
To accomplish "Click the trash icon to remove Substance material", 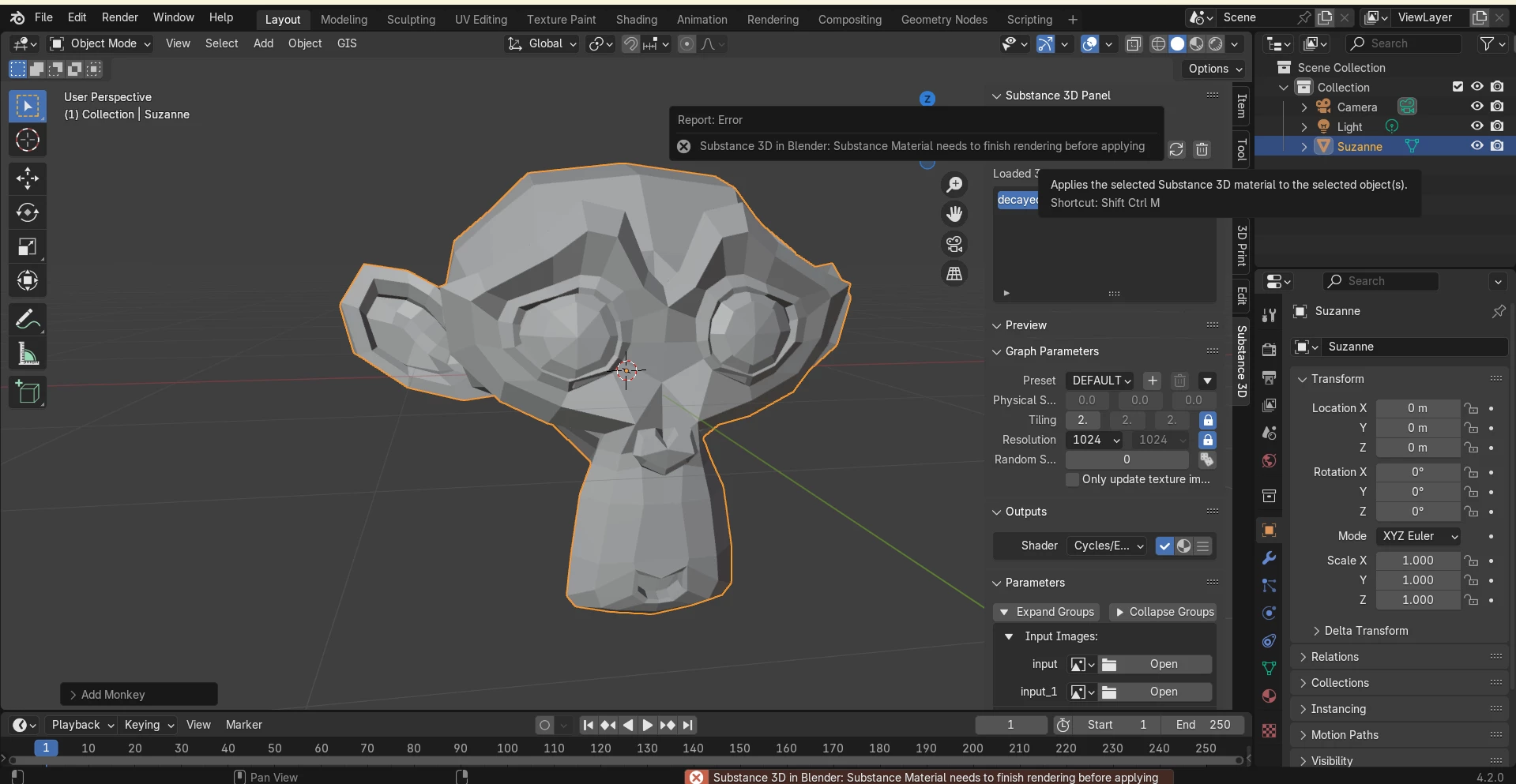I will tap(1202, 149).
